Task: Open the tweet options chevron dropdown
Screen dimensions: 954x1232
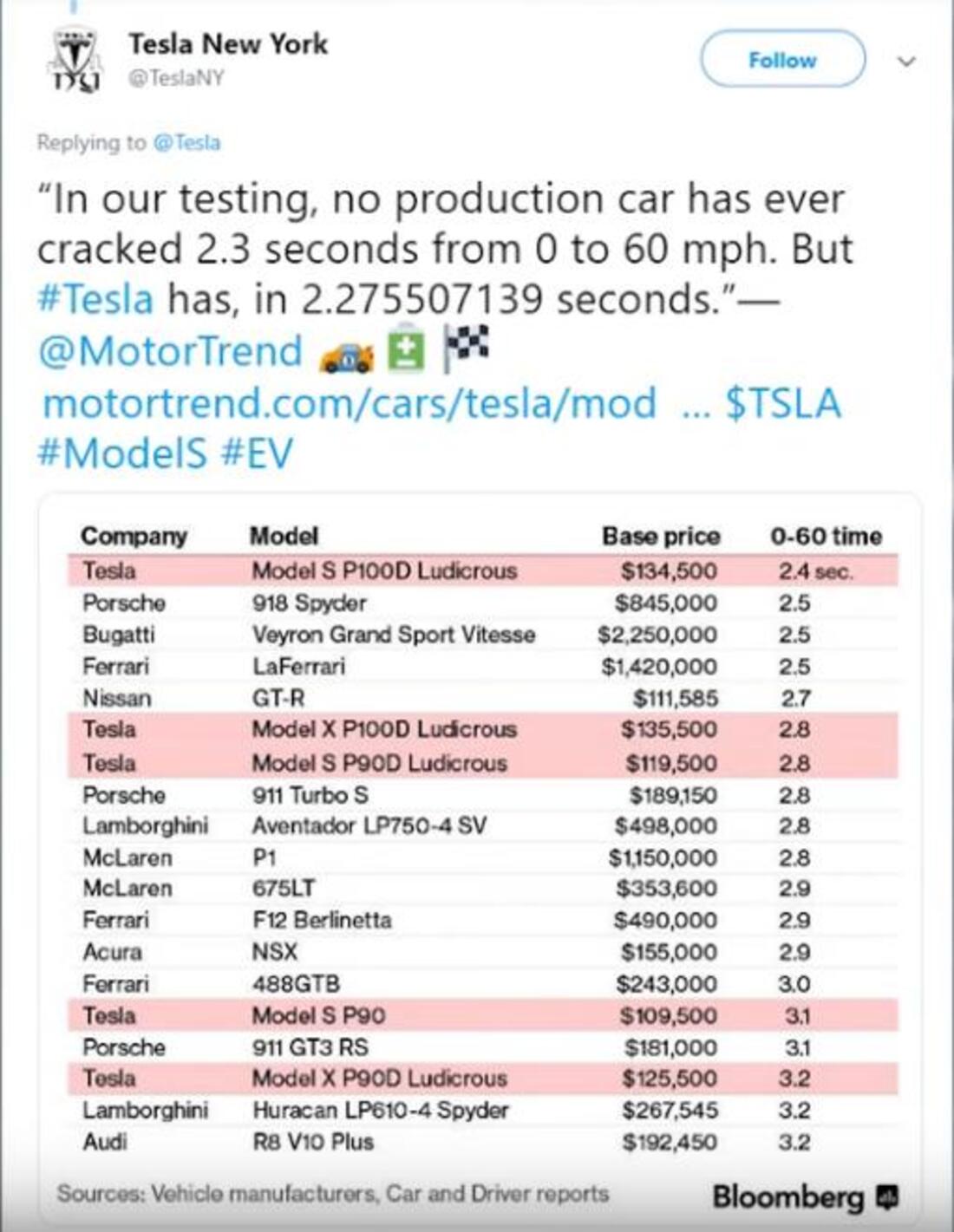Action: point(906,62)
